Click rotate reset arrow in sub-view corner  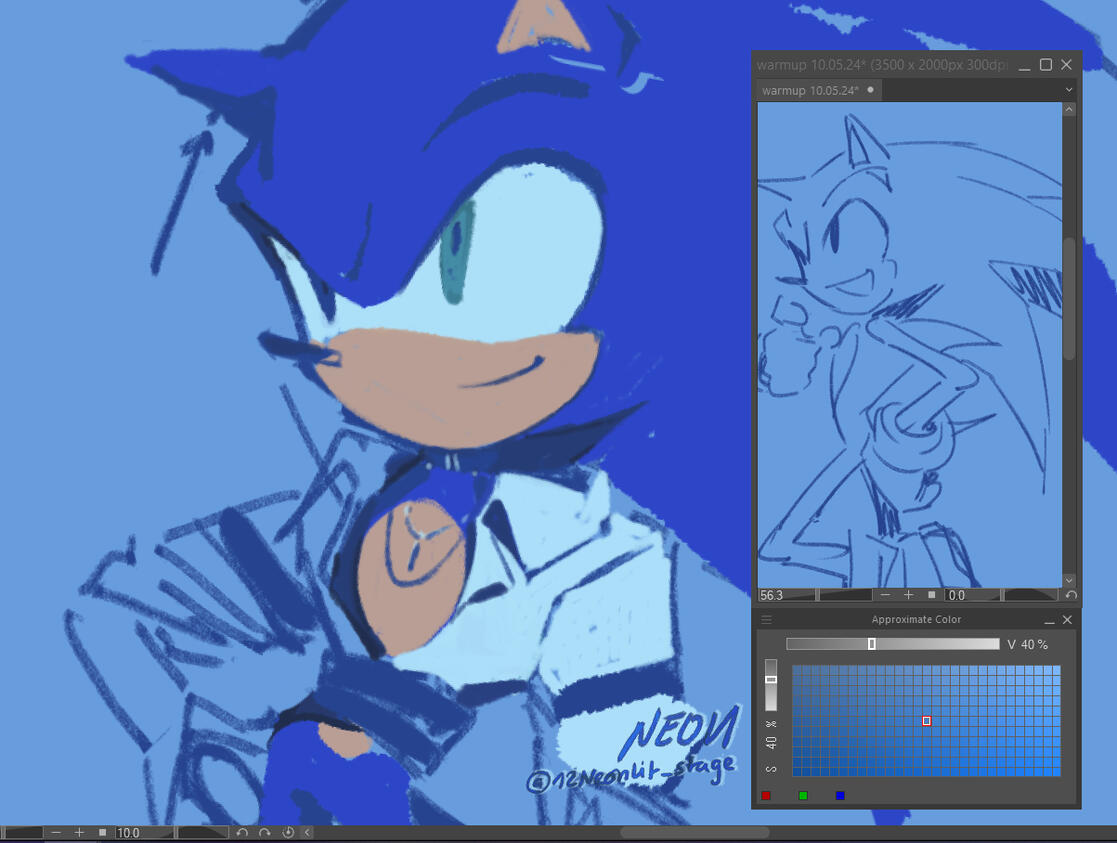point(1071,595)
